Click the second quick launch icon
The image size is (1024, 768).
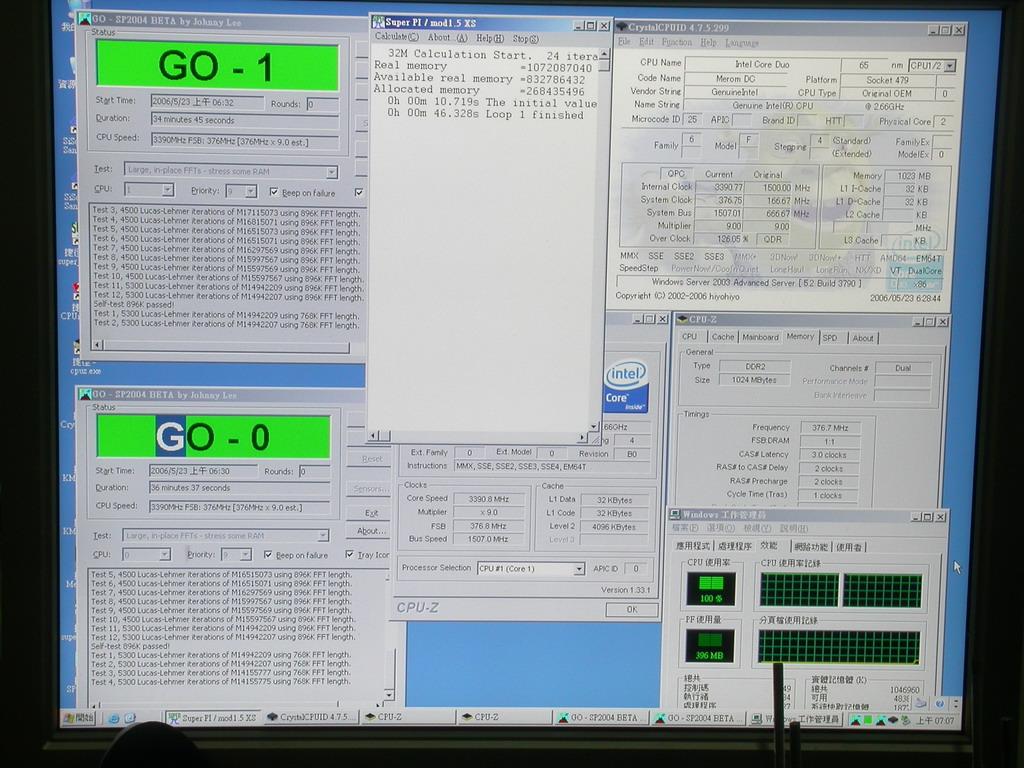tap(130, 718)
